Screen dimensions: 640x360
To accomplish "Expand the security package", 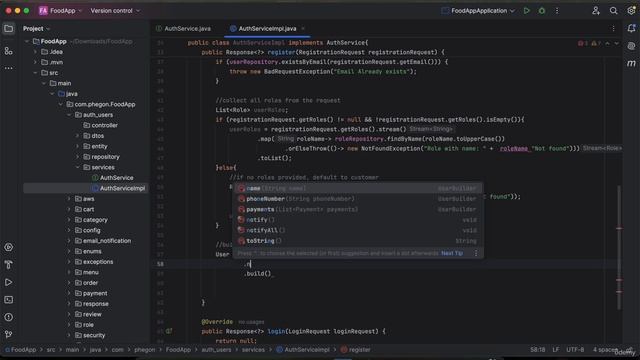I will tap(69, 335).
